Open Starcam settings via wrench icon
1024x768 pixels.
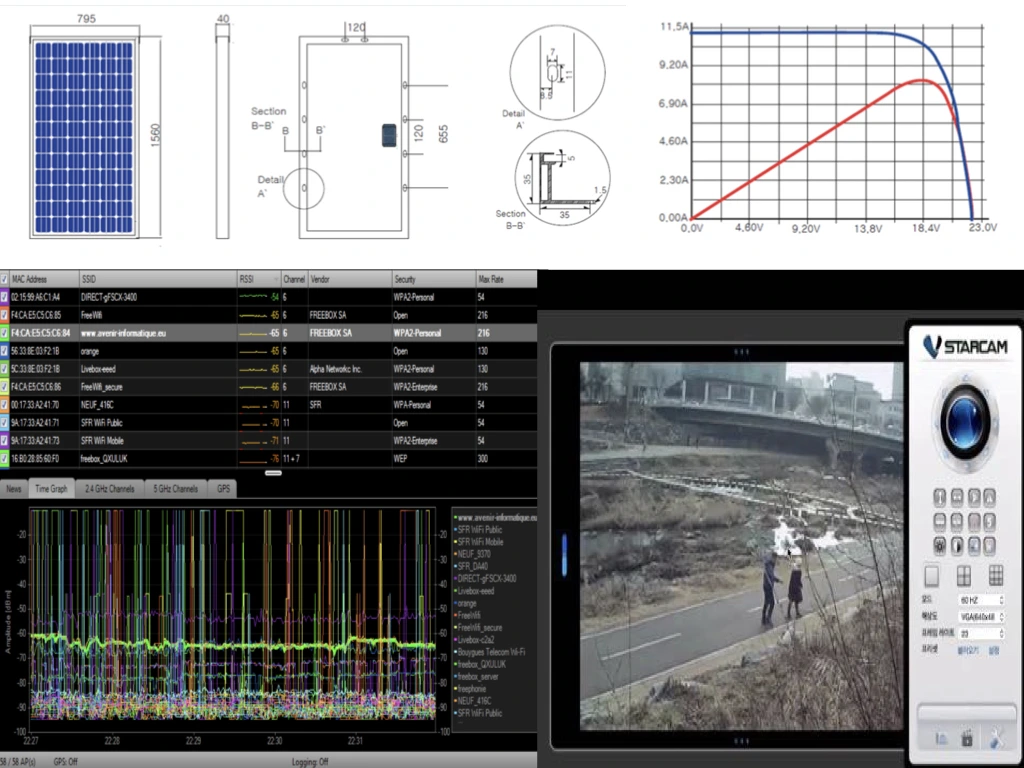point(996,739)
